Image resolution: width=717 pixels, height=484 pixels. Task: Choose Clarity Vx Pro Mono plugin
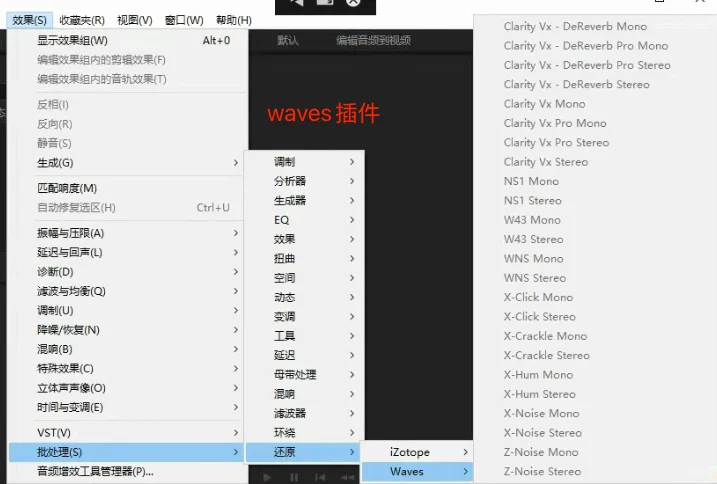coord(555,123)
